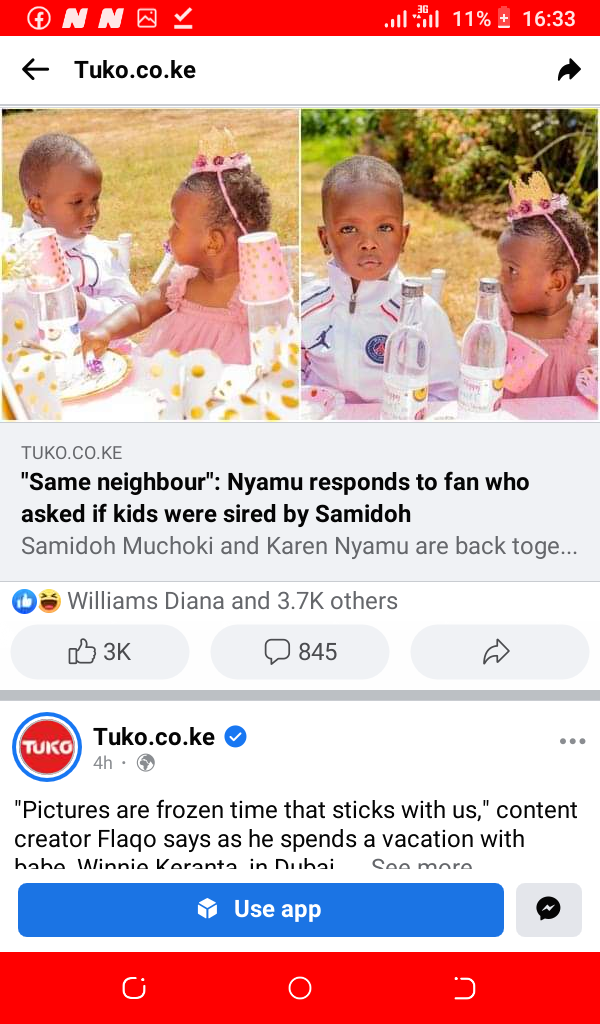Tap the Facebook notification icon in the status bar
Image resolution: width=600 pixels, height=1024 pixels.
point(39,19)
